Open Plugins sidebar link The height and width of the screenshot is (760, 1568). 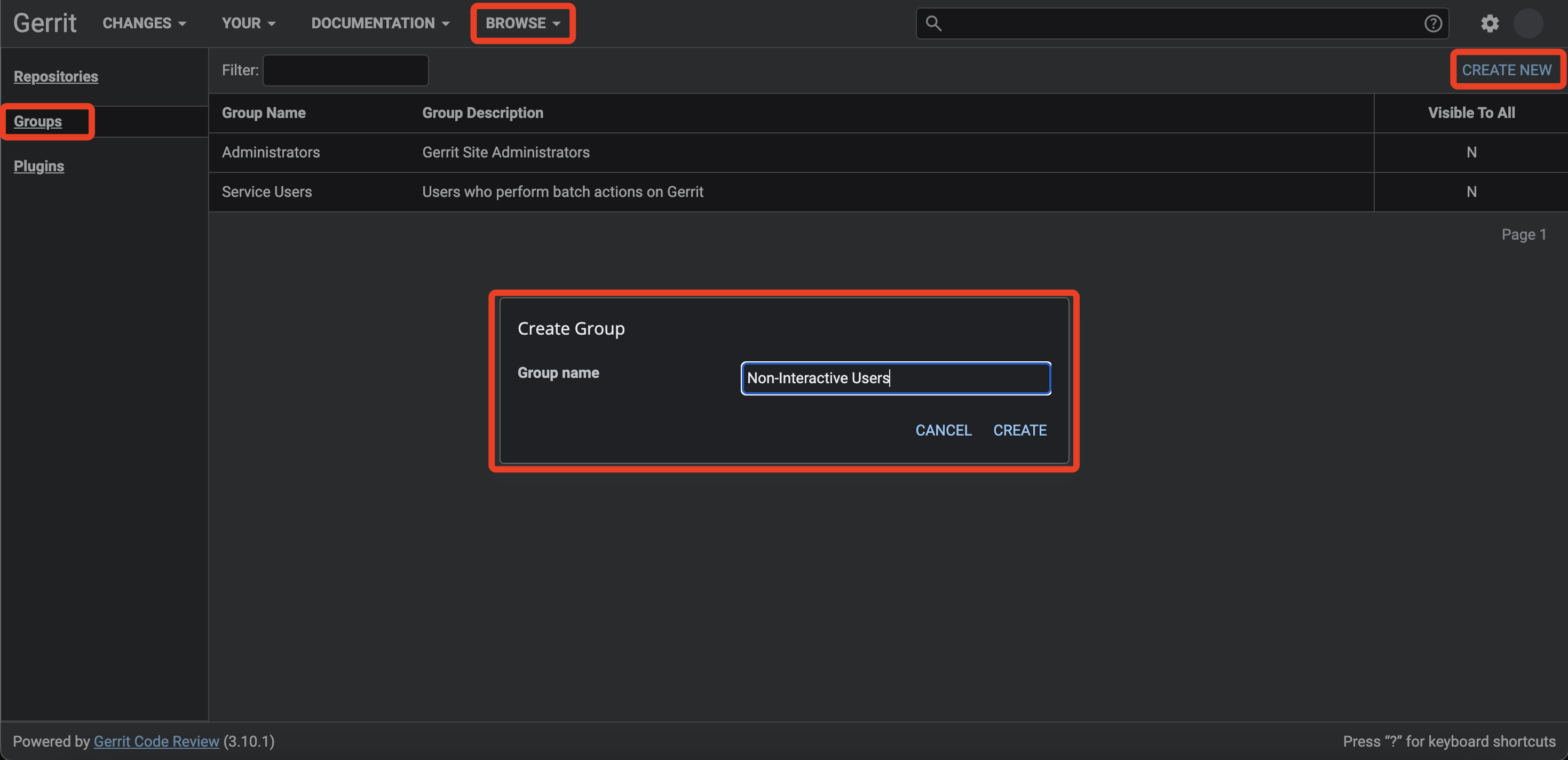39,166
